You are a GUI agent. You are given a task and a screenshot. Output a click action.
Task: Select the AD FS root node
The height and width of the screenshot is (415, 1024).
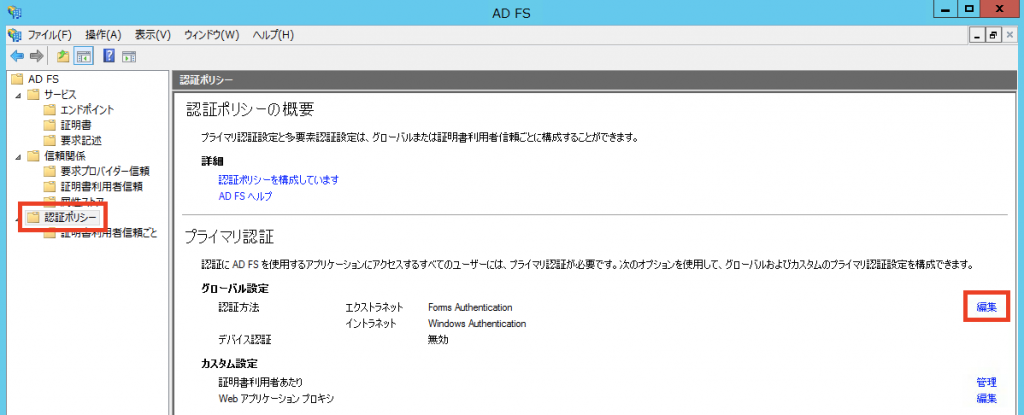[44, 79]
